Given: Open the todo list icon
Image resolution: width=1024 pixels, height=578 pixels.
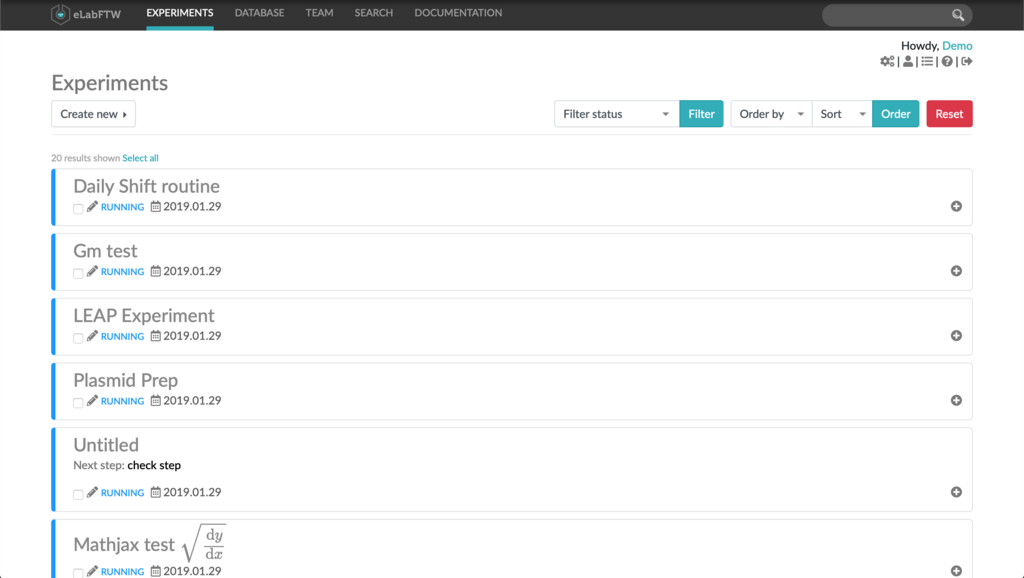Looking at the screenshot, I should click(x=927, y=61).
